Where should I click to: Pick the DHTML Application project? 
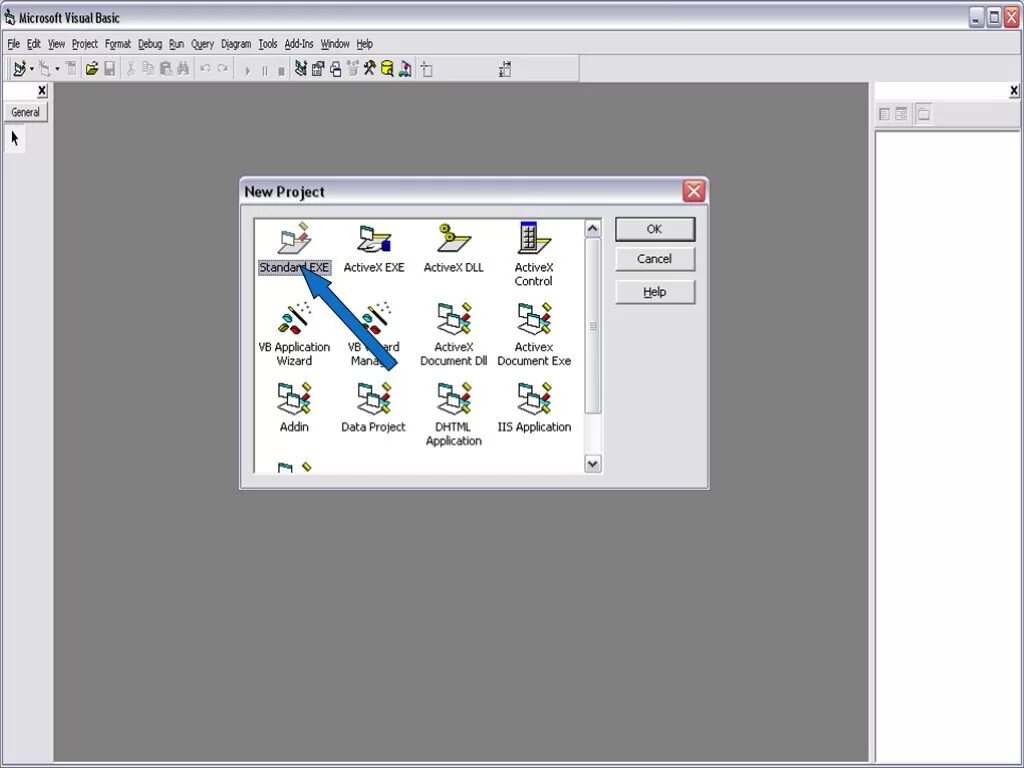click(453, 414)
